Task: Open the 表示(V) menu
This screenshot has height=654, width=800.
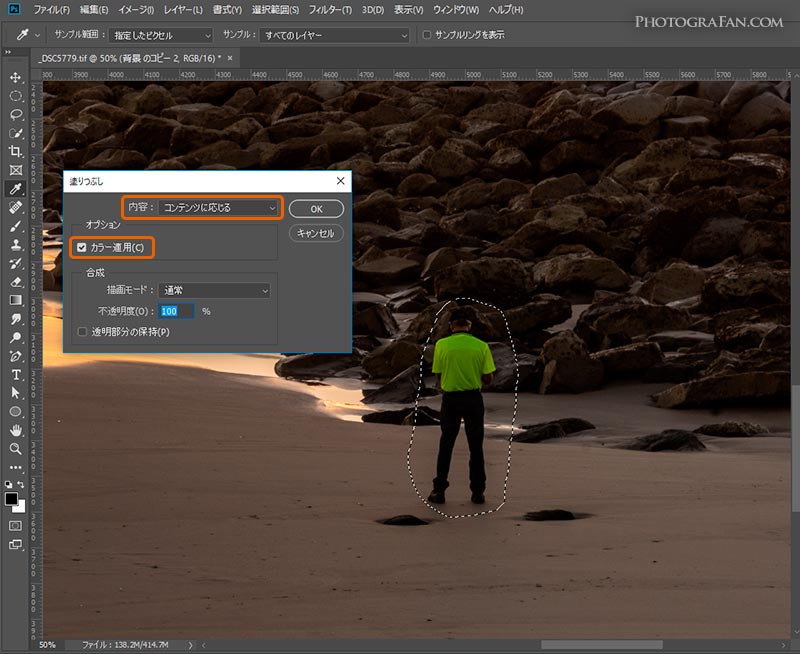Action: 409,10
